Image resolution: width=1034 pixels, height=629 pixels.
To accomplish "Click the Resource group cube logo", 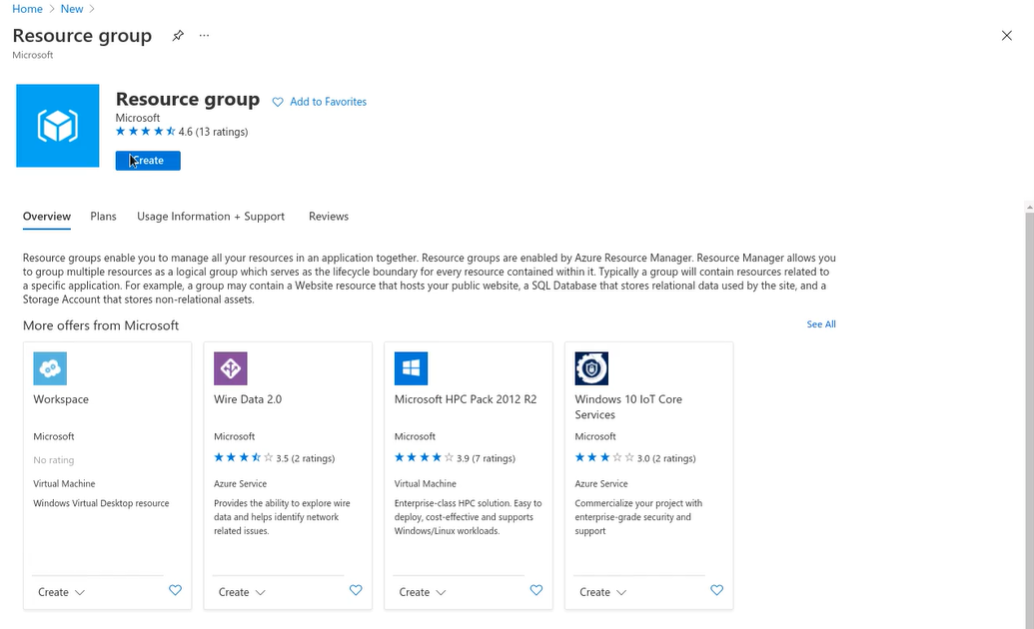I will [58, 125].
